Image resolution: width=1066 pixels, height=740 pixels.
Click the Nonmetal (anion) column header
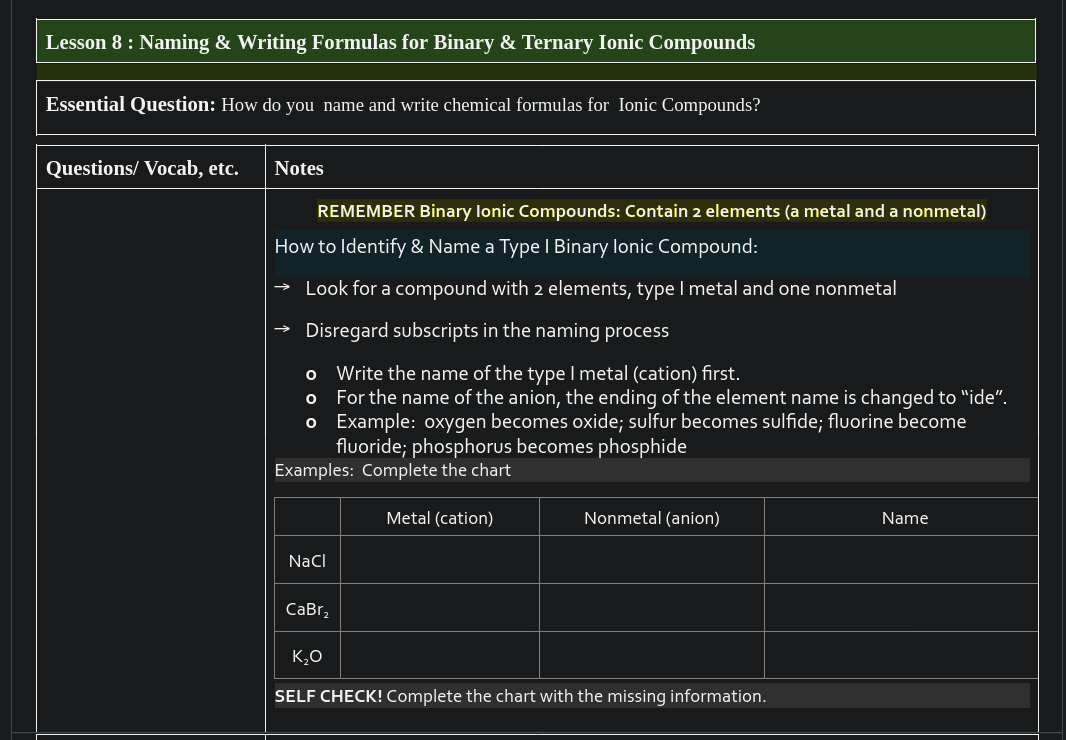(x=651, y=518)
